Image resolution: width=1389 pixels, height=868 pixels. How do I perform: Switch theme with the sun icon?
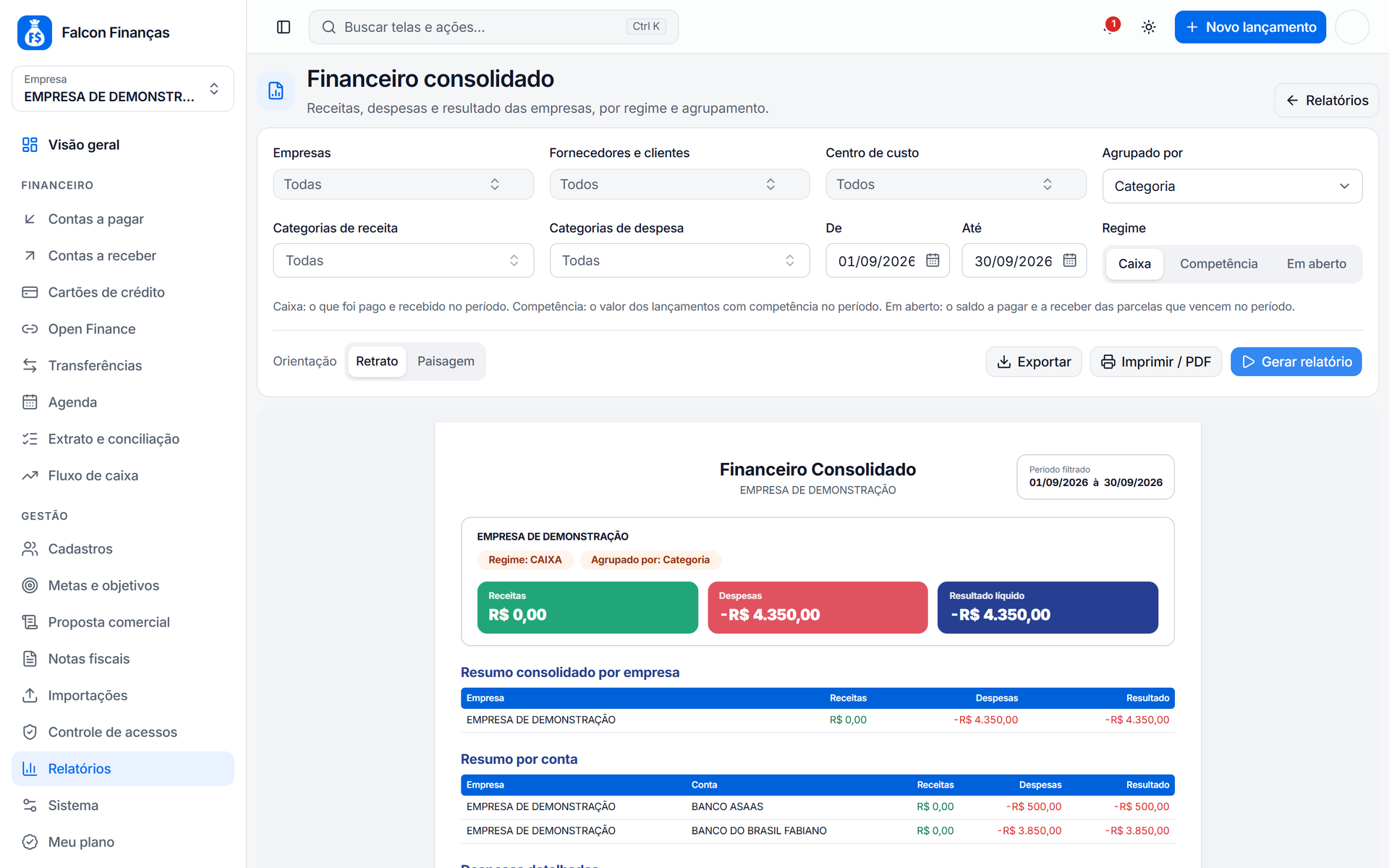(x=1148, y=27)
